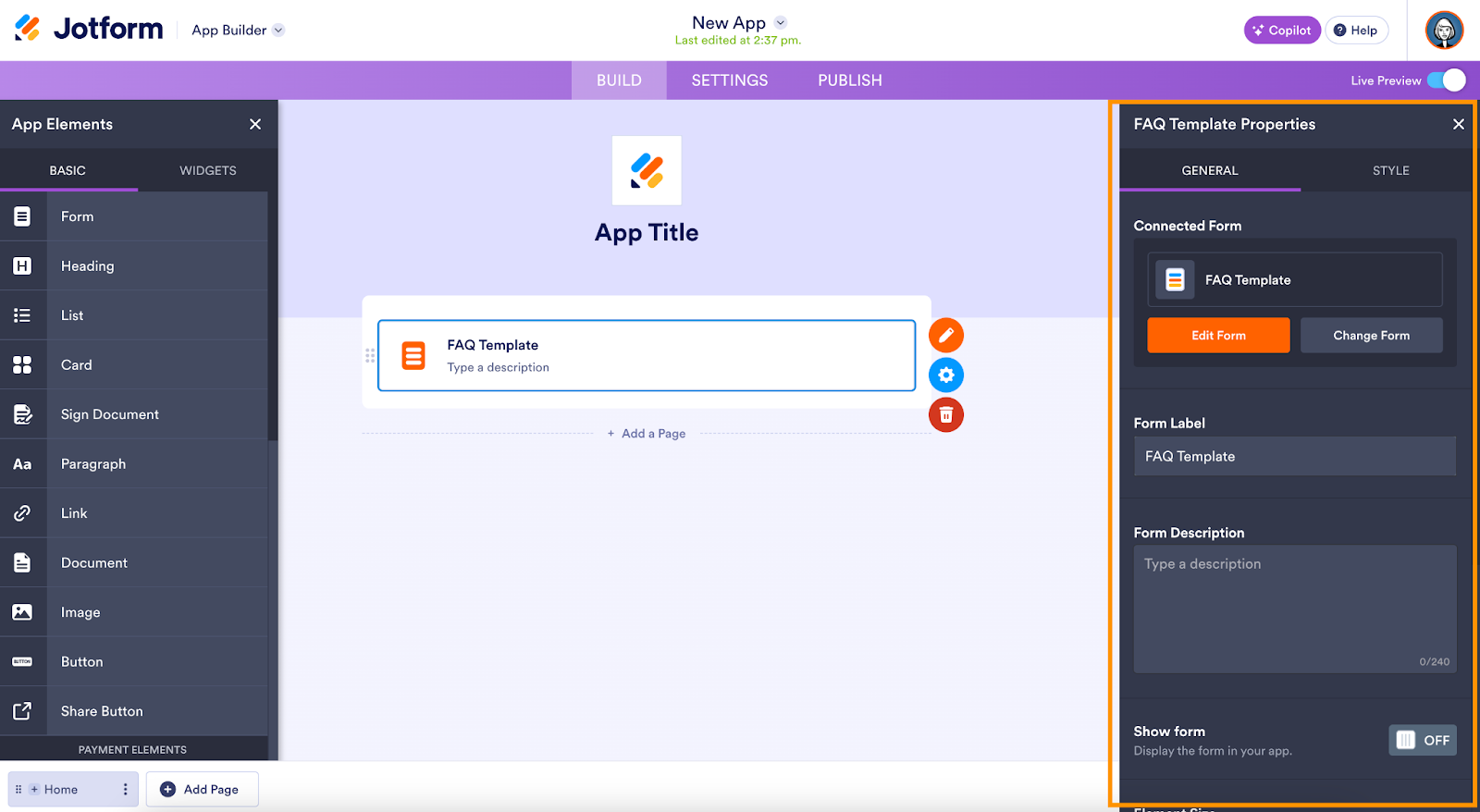Select the FAQ Template card in canvas
The image size is (1480, 812).
tap(647, 355)
